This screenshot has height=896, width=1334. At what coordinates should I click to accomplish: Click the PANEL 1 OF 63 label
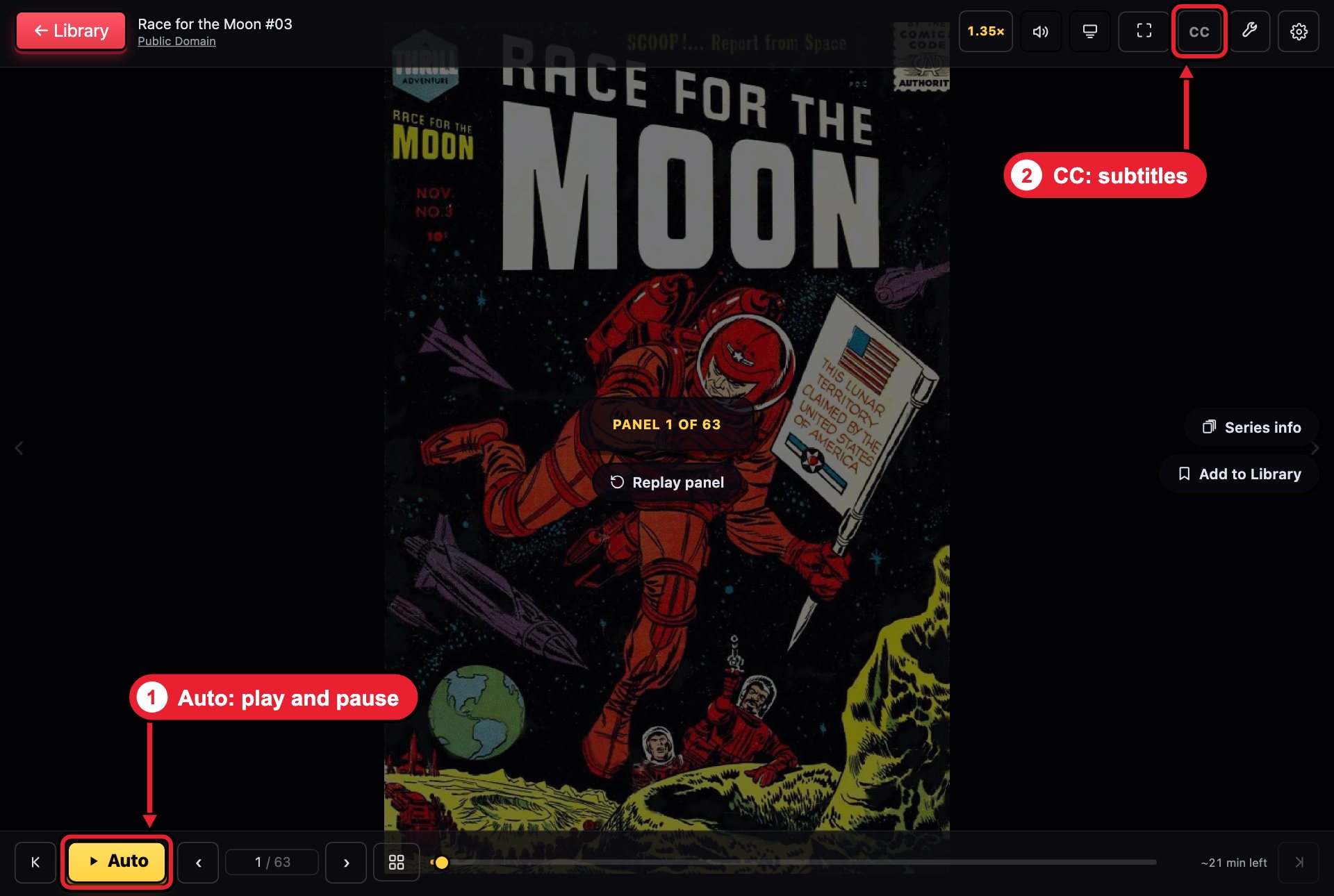tap(667, 424)
